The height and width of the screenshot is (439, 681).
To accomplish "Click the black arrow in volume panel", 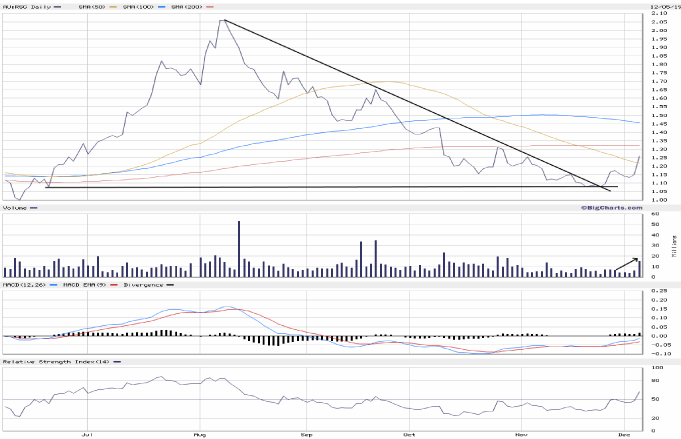I will click(x=629, y=263).
